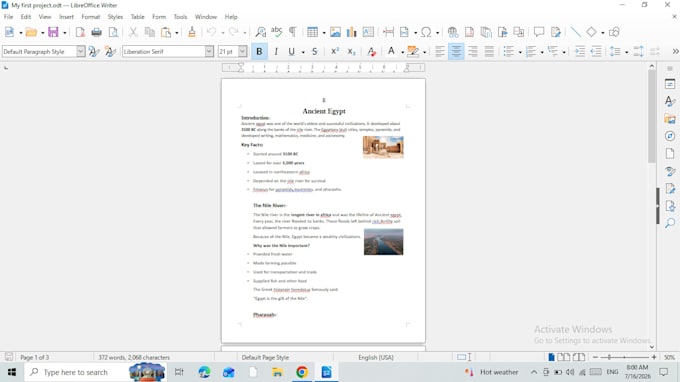Screen dimensions: 680x382
Task: Open highlighting color dropdown arrow
Action: (425, 52)
